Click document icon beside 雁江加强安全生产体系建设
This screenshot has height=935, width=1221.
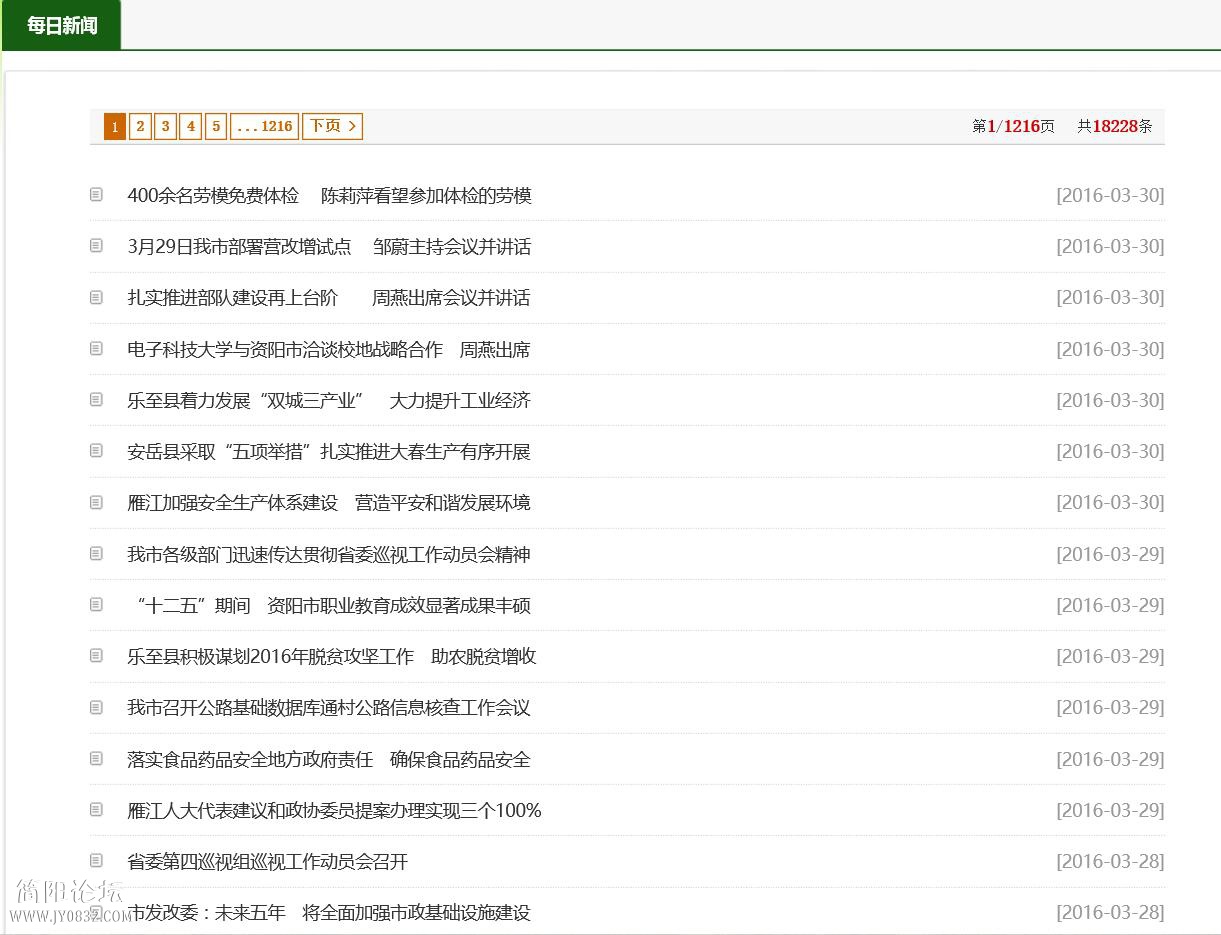96,502
